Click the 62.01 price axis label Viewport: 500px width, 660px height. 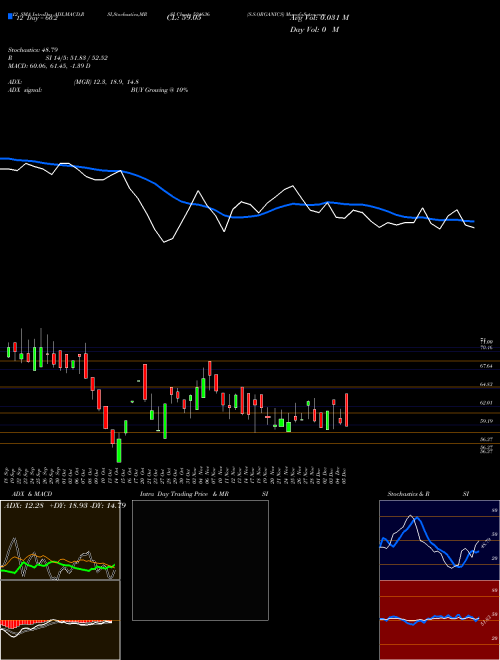tap(486, 403)
